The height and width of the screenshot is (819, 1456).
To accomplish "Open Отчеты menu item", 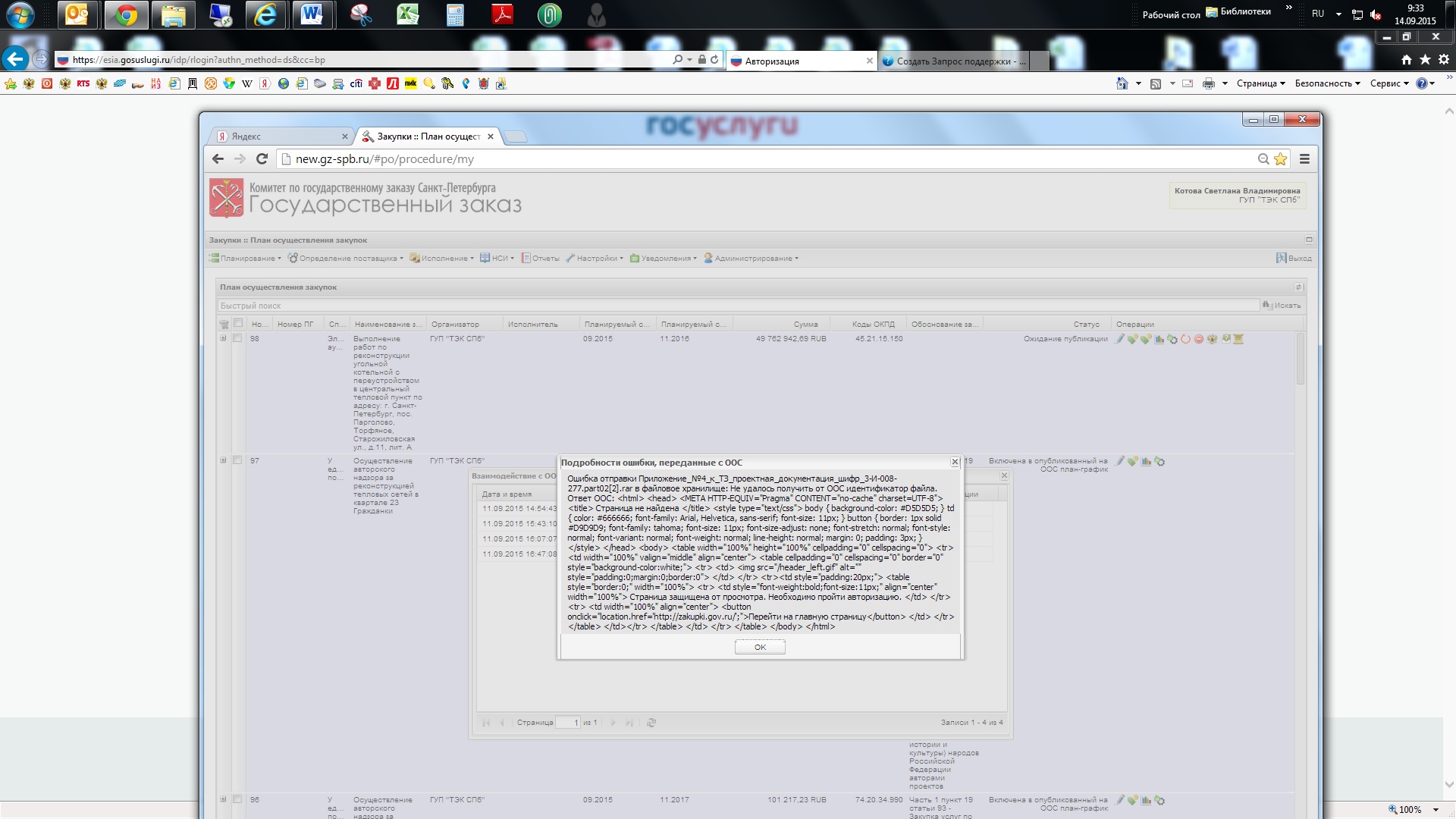I will tap(540, 259).
